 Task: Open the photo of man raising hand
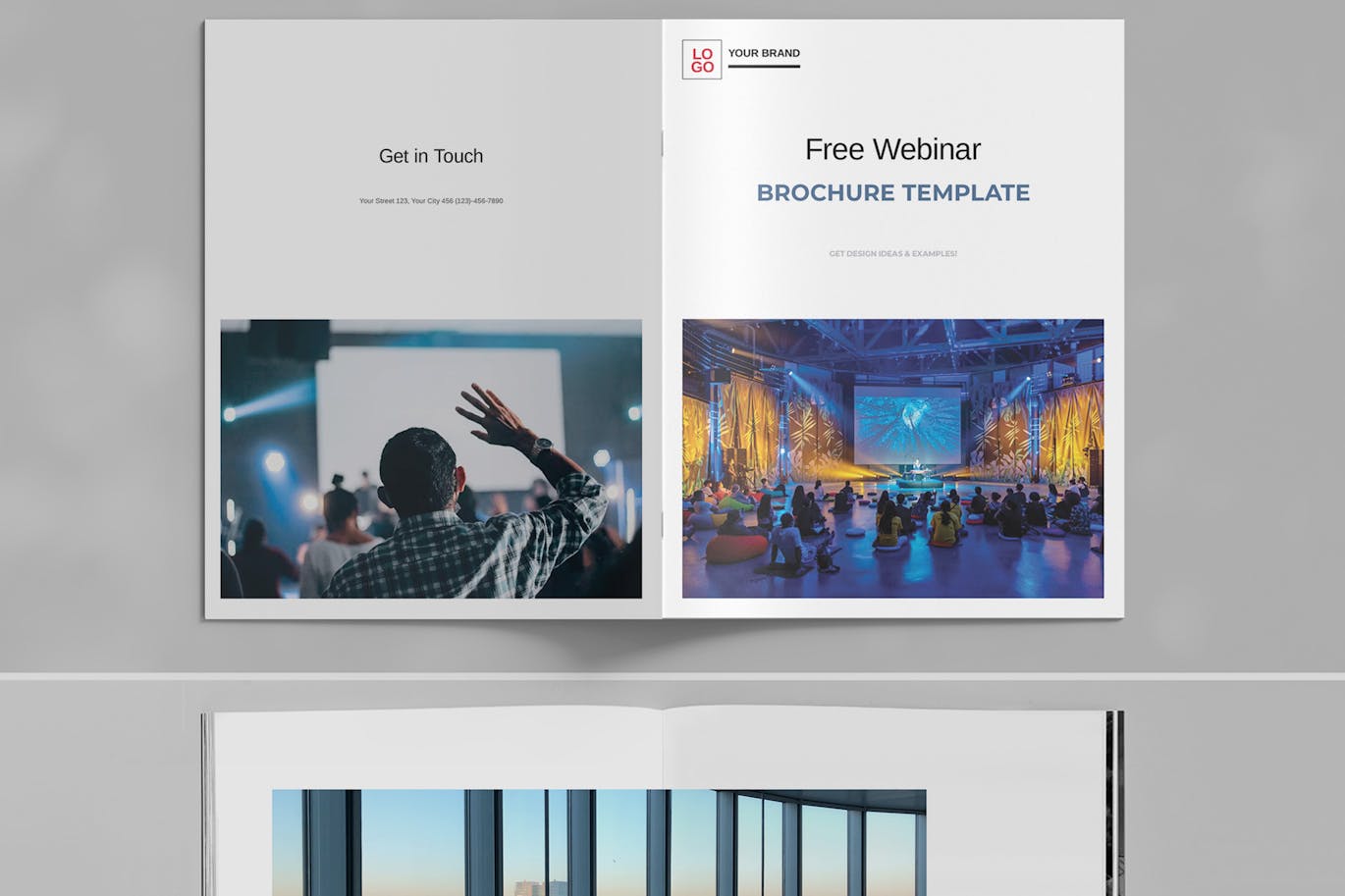point(430,458)
